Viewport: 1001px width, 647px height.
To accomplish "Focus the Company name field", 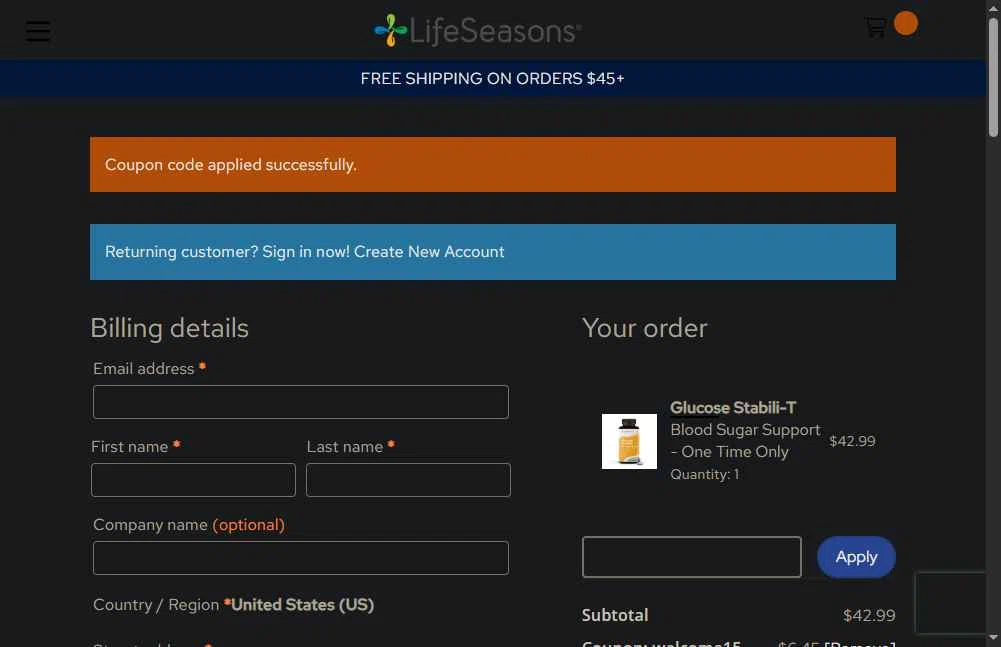I will pyautogui.click(x=301, y=558).
